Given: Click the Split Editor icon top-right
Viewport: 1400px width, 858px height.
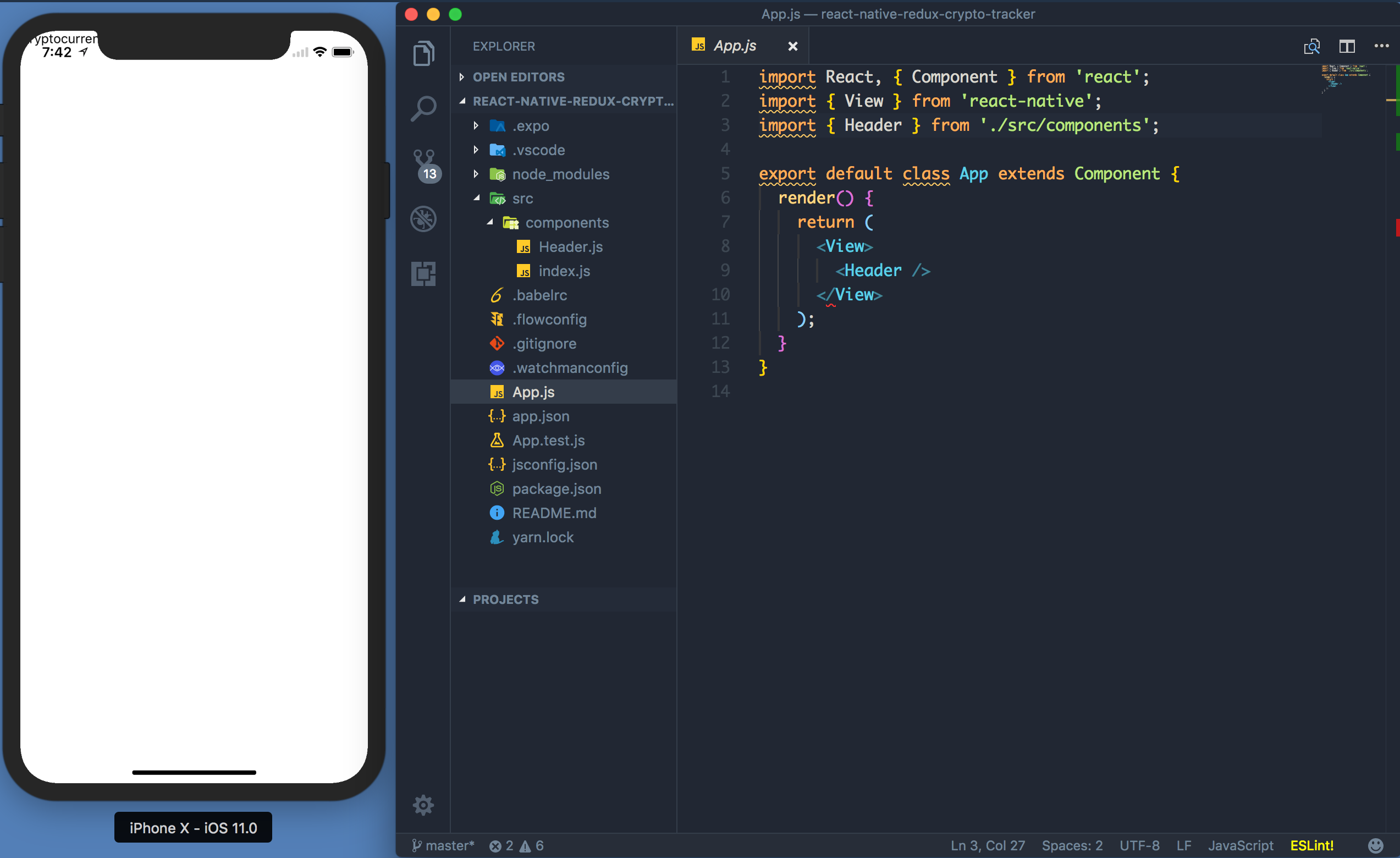Looking at the screenshot, I should (x=1346, y=46).
